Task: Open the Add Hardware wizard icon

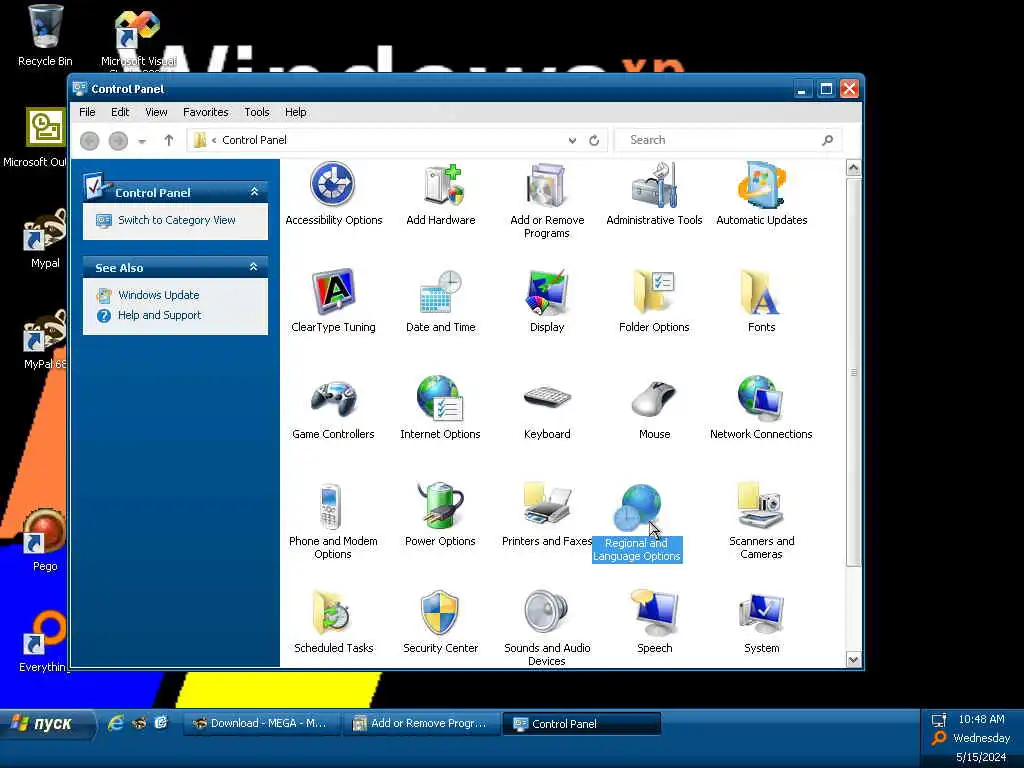Action: click(441, 194)
